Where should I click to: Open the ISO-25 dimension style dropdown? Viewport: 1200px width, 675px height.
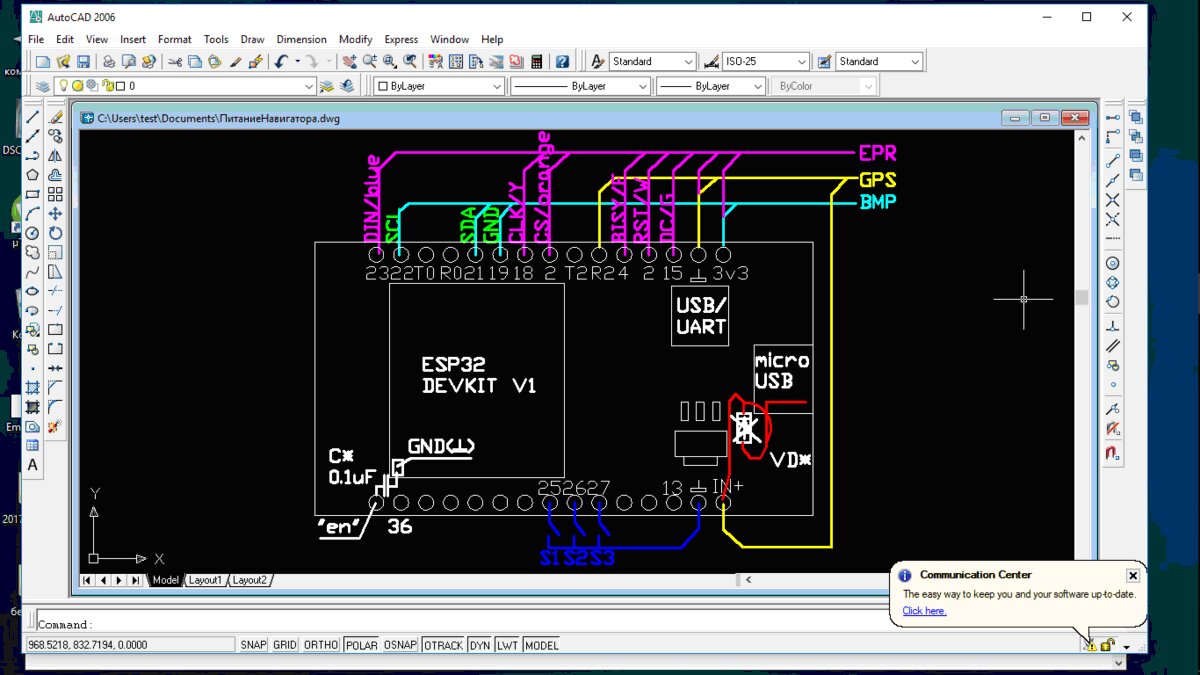pyautogui.click(x=765, y=61)
